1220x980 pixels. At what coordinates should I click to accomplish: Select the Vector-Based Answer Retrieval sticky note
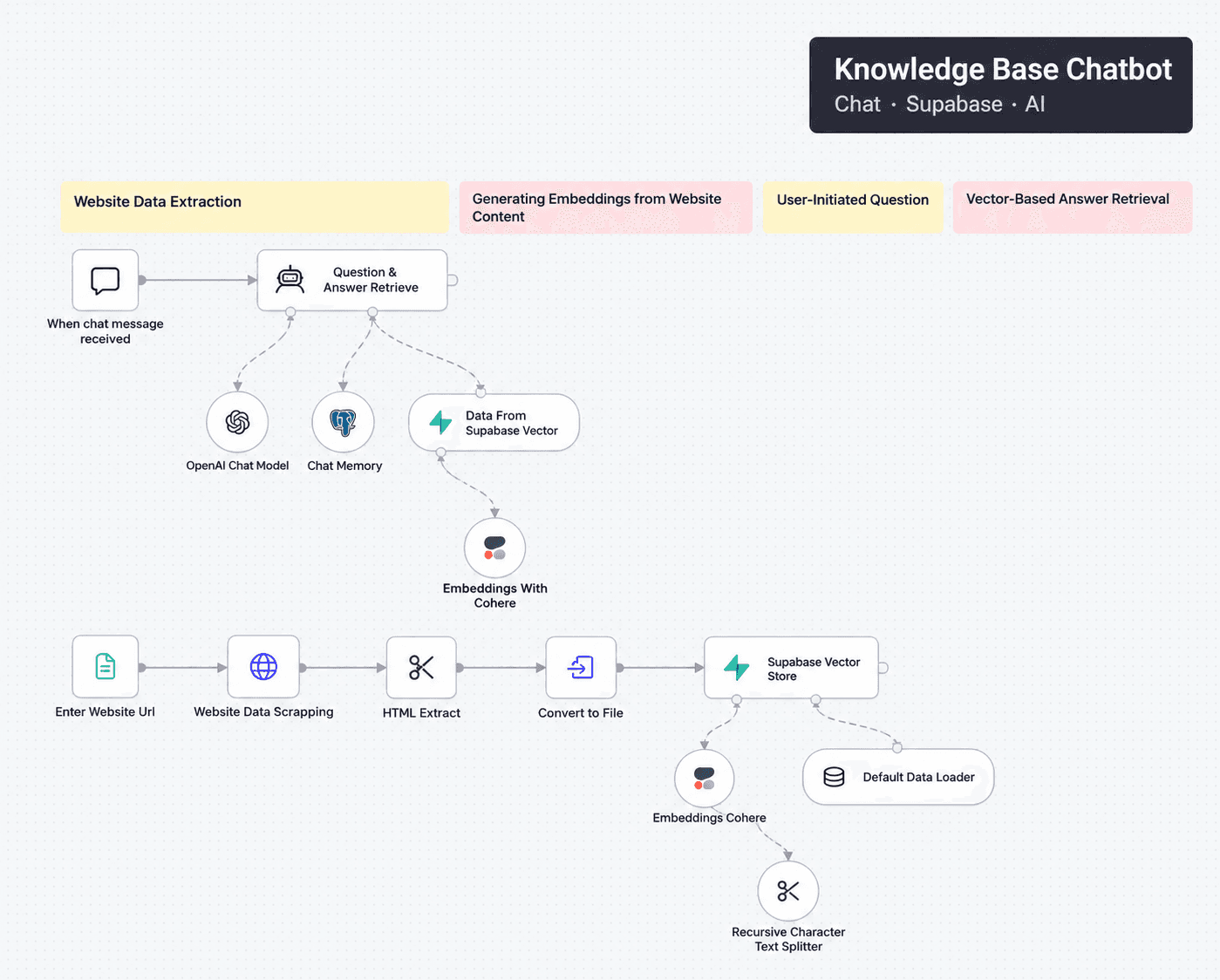[x=1073, y=207]
